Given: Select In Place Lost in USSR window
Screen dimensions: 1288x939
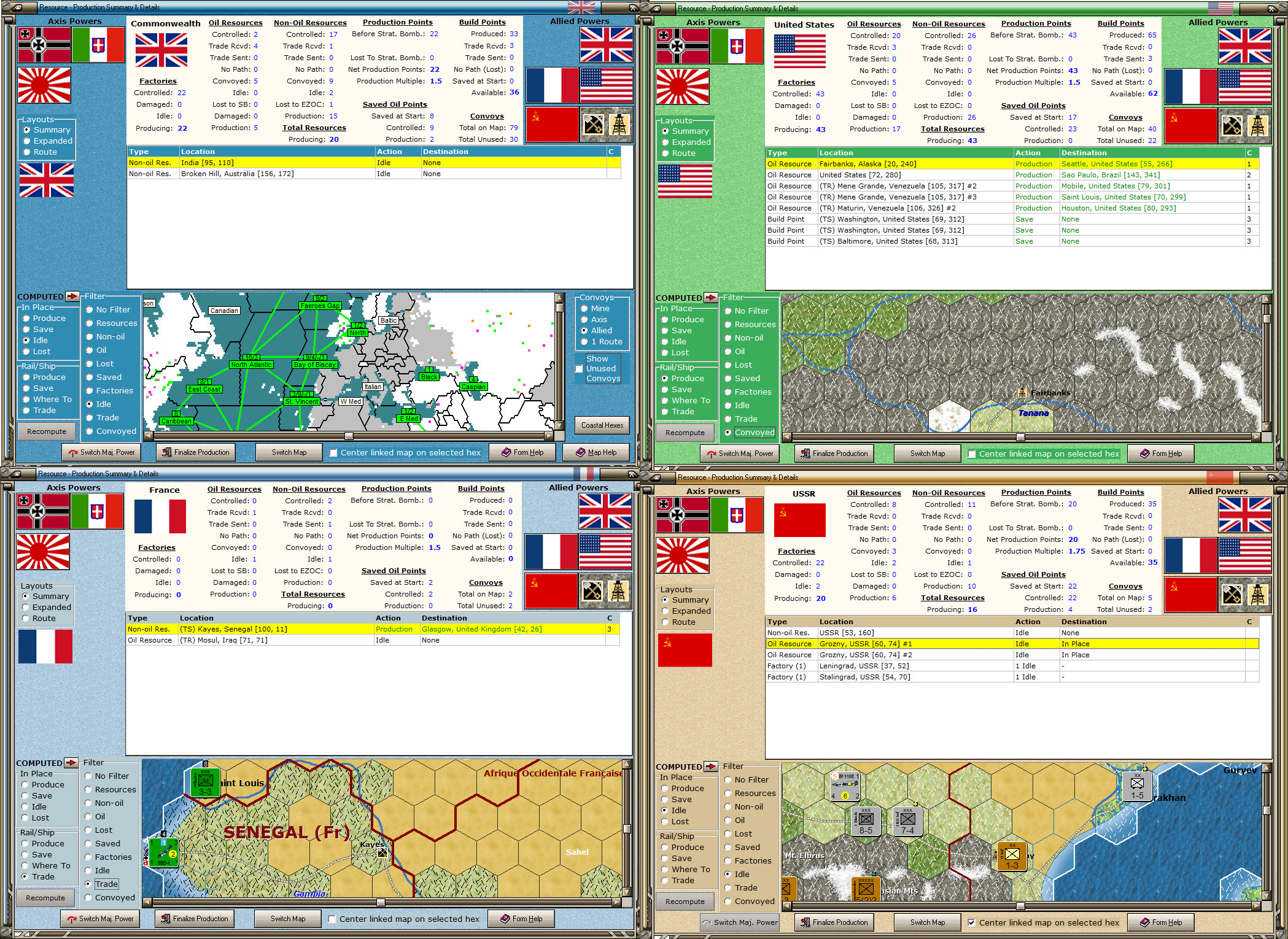Looking at the screenshot, I should click(x=675, y=822).
